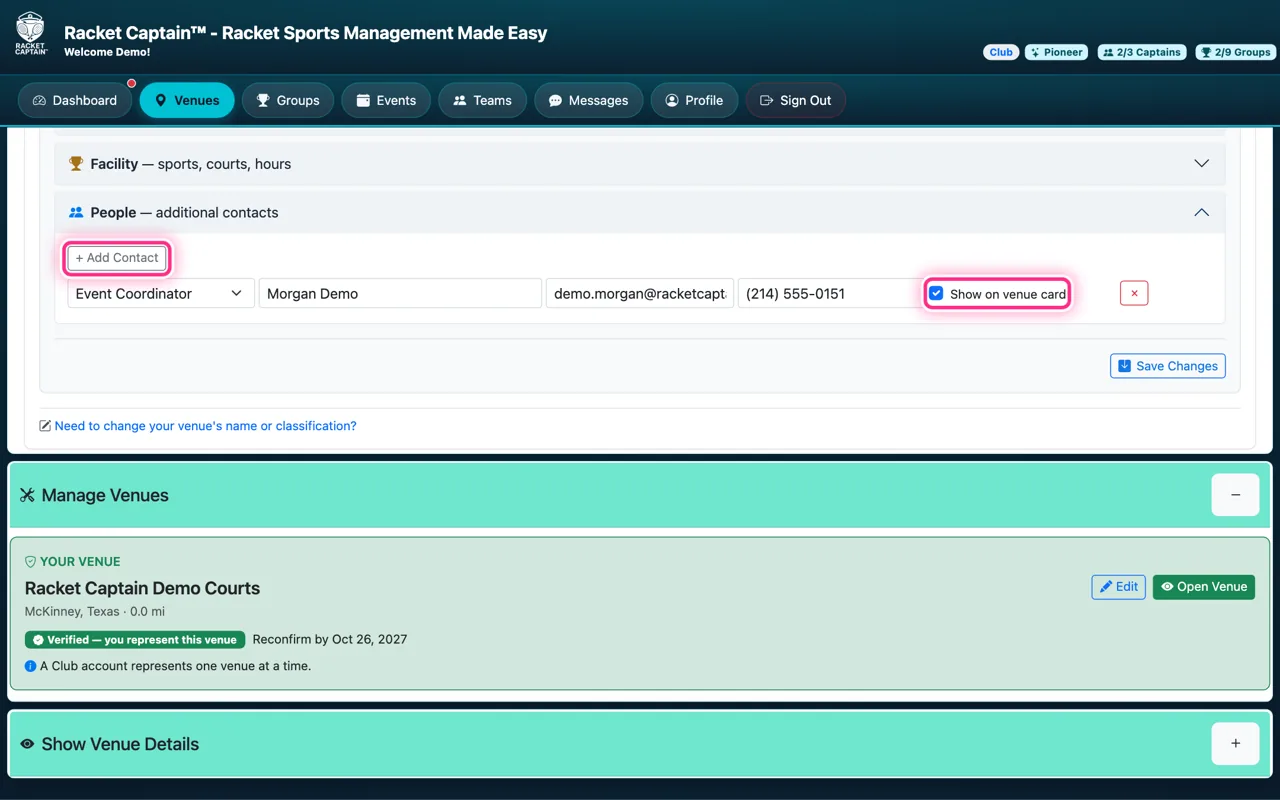Remove the Morgan Demo contact row

pos(1134,293)
